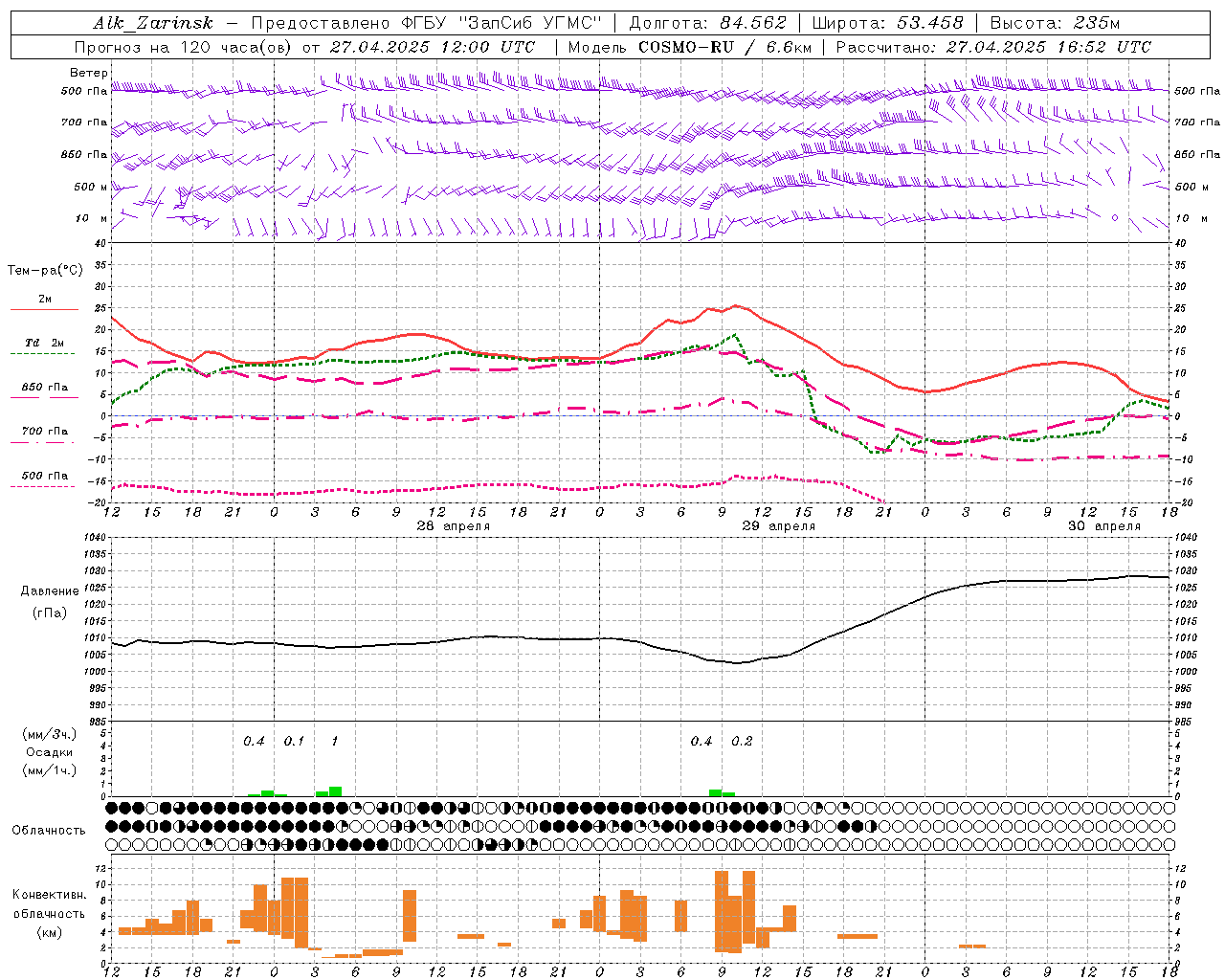Select the 850 гПа temperature legend label
The height and width of the screenshot is (980, 1225).
44,388
